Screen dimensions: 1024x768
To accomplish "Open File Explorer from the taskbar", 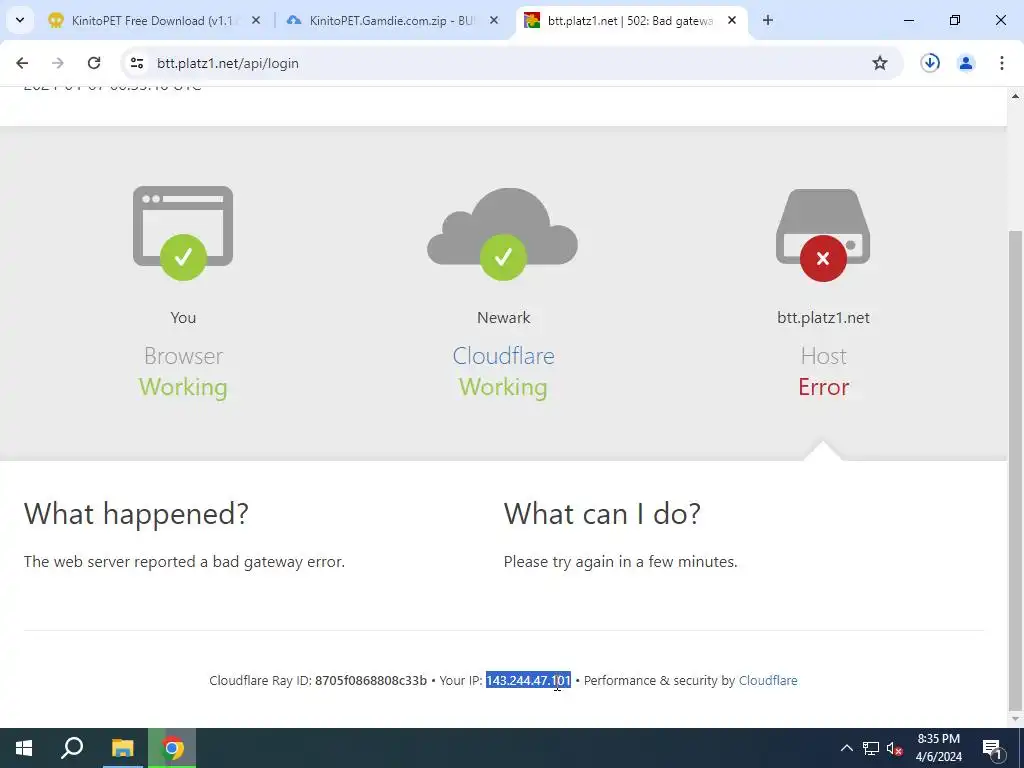I will (x=122, y=748).
